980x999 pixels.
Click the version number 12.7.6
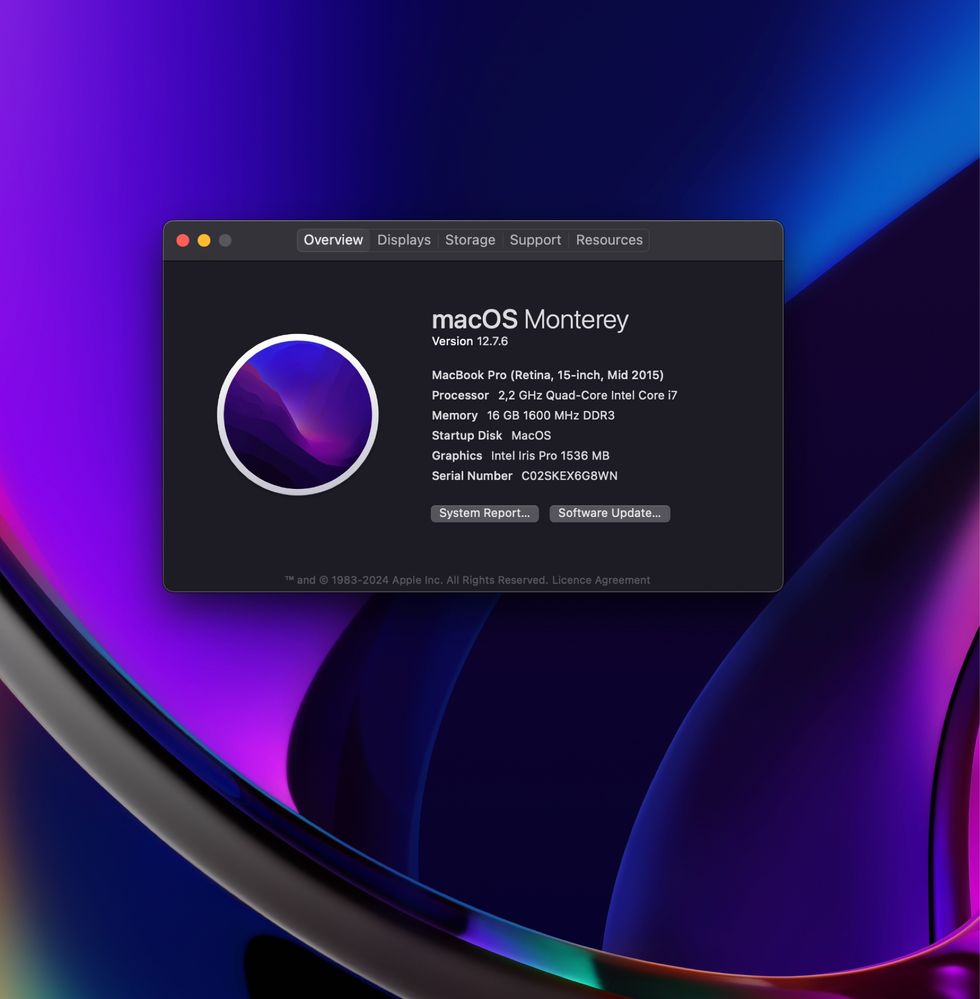click(493, 341)
